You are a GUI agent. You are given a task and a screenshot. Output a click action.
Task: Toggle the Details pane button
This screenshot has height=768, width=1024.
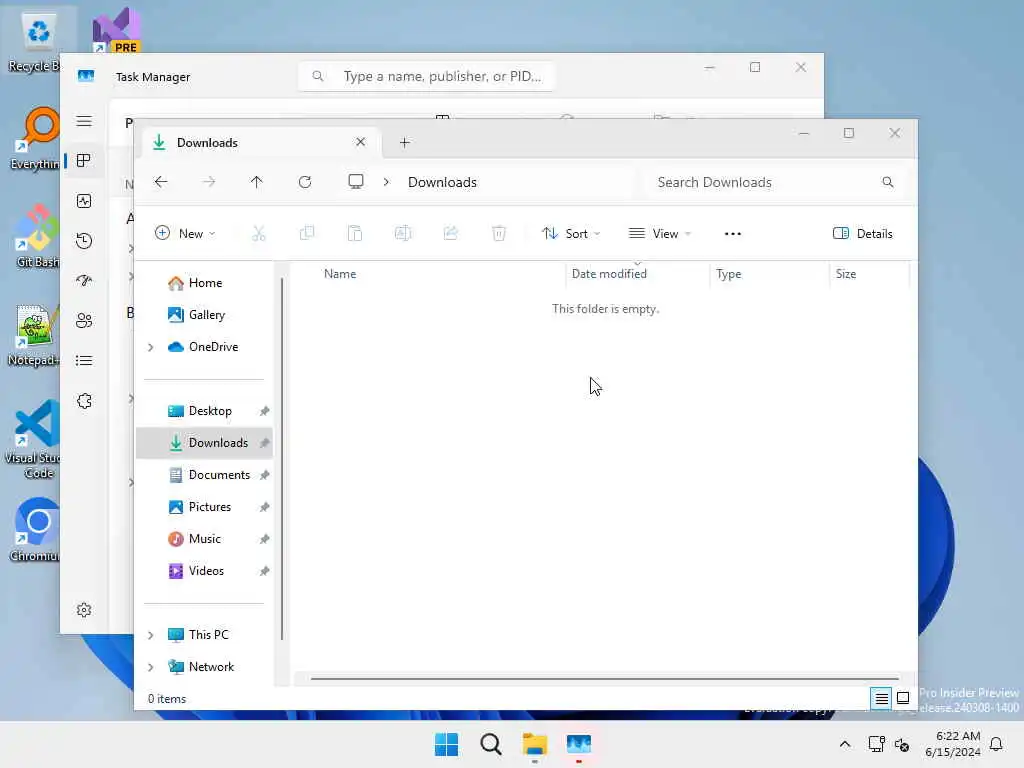(x=863, y=233)
